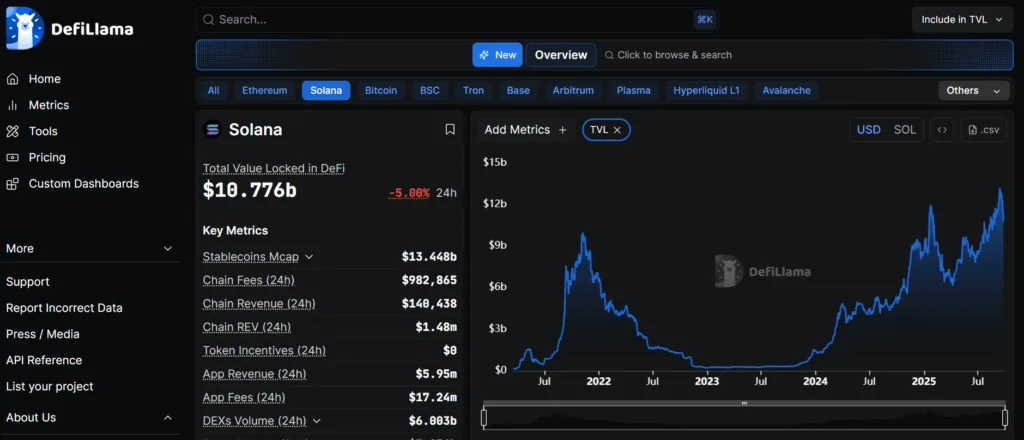Click the -5.00% 24h change value

tap(409, 193)
